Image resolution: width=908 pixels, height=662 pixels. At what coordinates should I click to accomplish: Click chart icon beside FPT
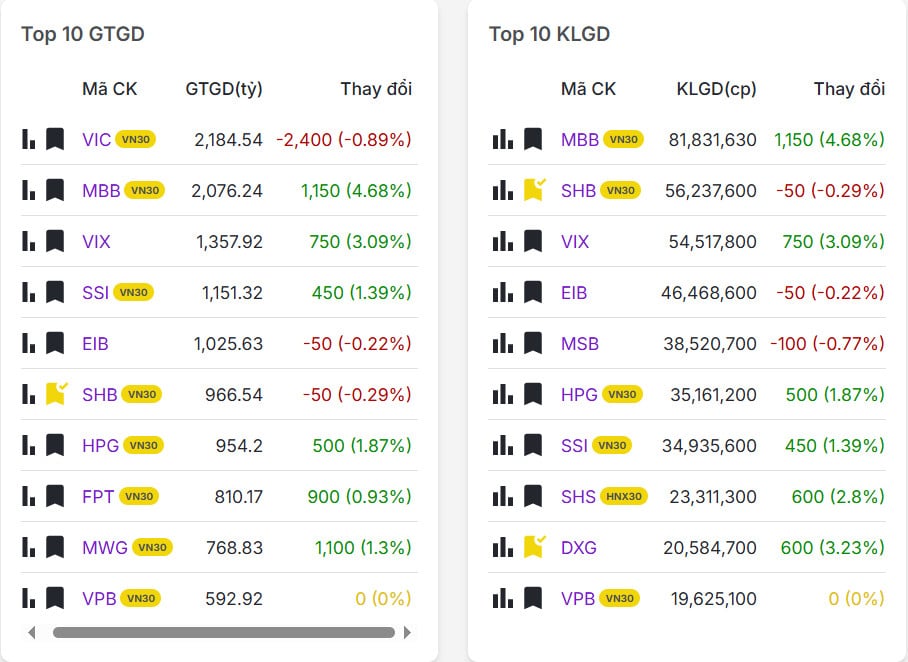tap(29, 496)
